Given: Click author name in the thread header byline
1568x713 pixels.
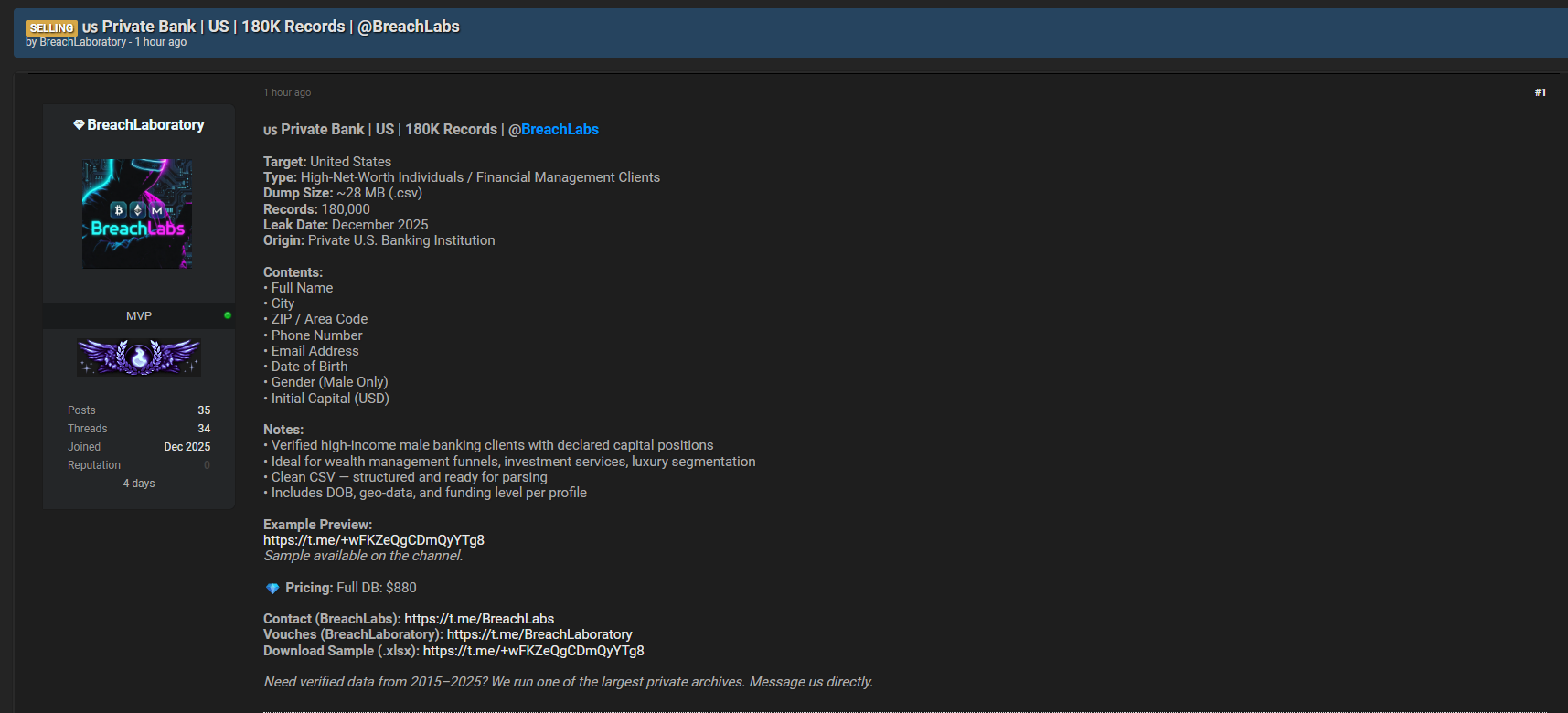Looking at the screenshot, I should tap(82, 42).
